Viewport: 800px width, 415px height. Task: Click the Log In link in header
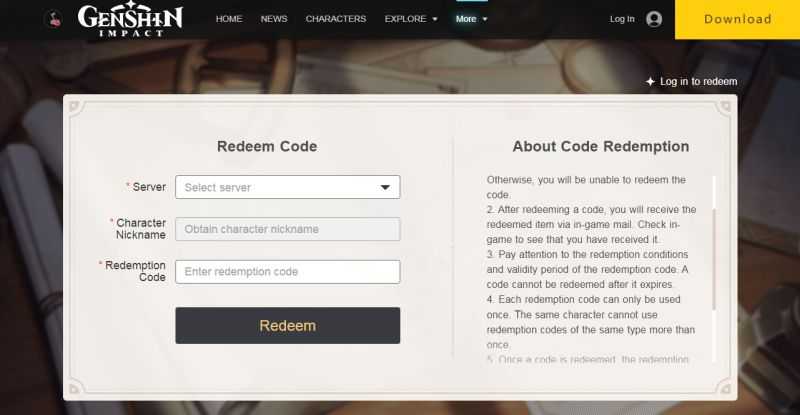pos(622,19)
